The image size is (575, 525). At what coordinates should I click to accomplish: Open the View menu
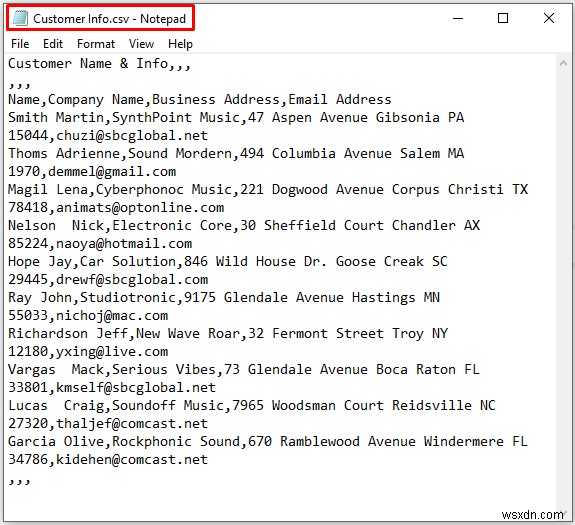[x=141, y=44]
